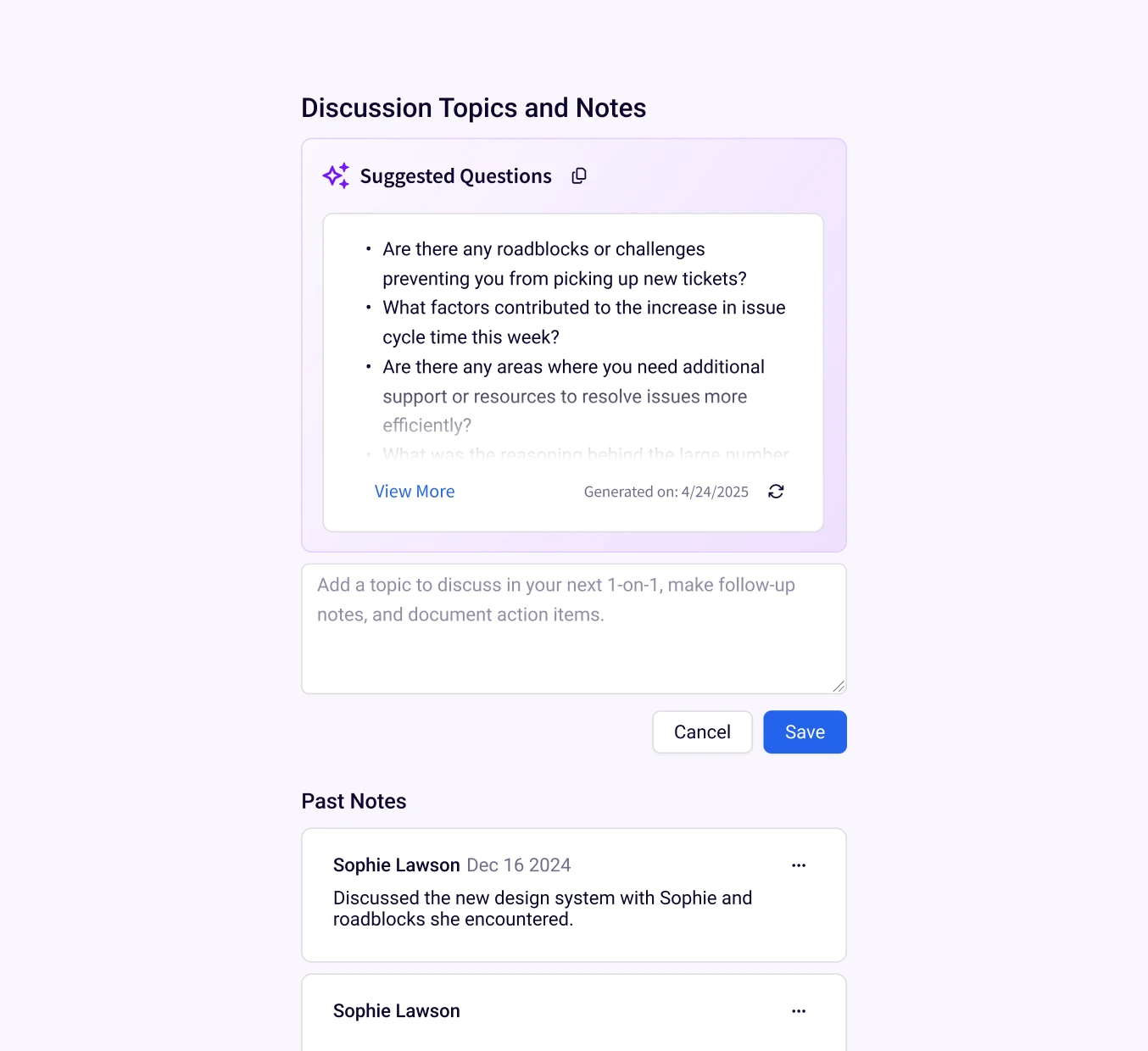
Task: Select the issue cycle time question
Action: click(583, 322)
